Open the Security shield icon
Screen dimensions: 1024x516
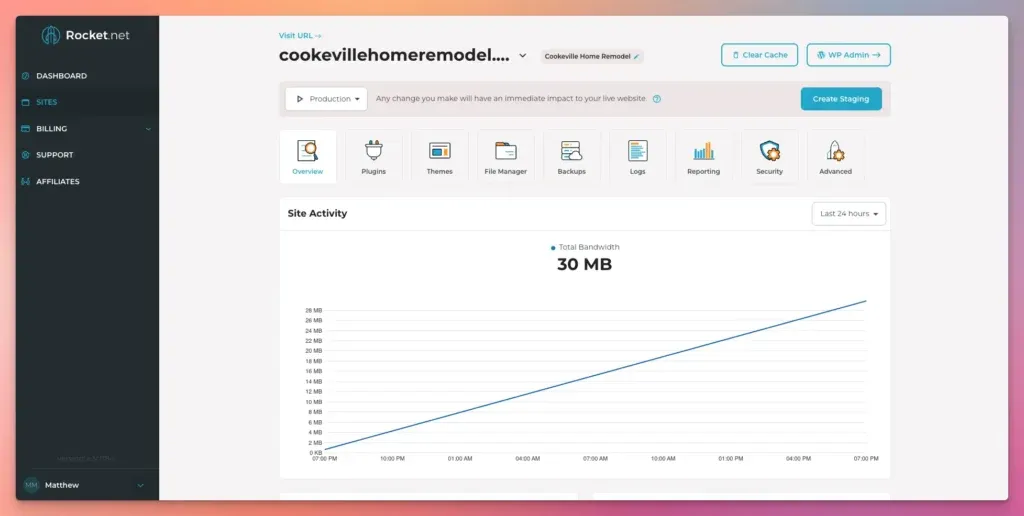(769, 157)
